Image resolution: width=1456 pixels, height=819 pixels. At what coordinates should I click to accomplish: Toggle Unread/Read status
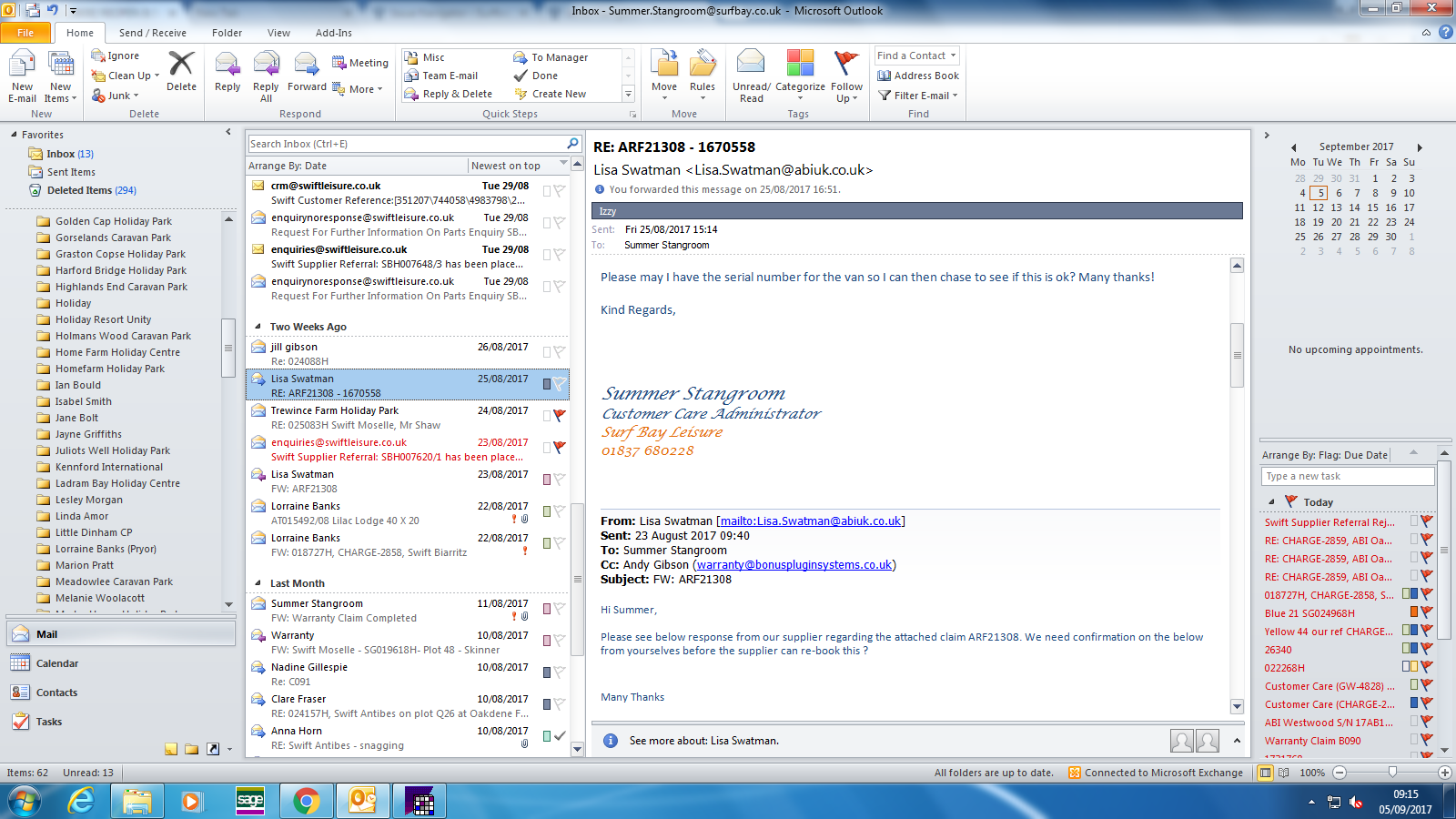coord(752,76)
